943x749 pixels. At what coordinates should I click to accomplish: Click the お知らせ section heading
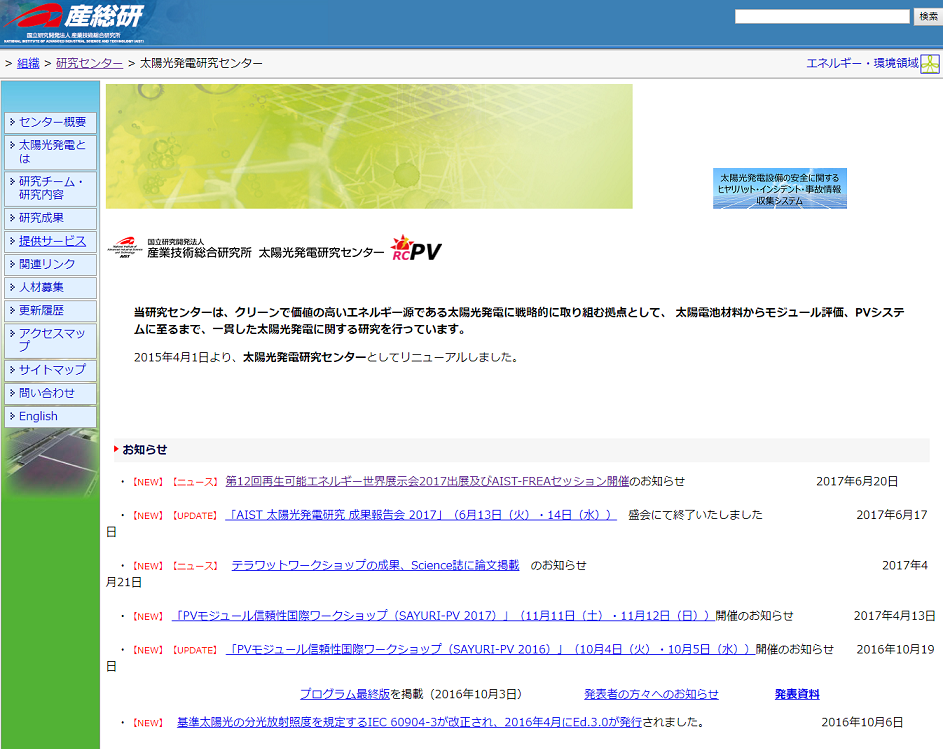pos(144,449)
